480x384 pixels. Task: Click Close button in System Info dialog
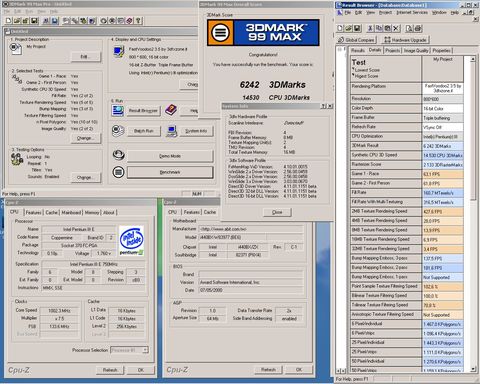277,212
